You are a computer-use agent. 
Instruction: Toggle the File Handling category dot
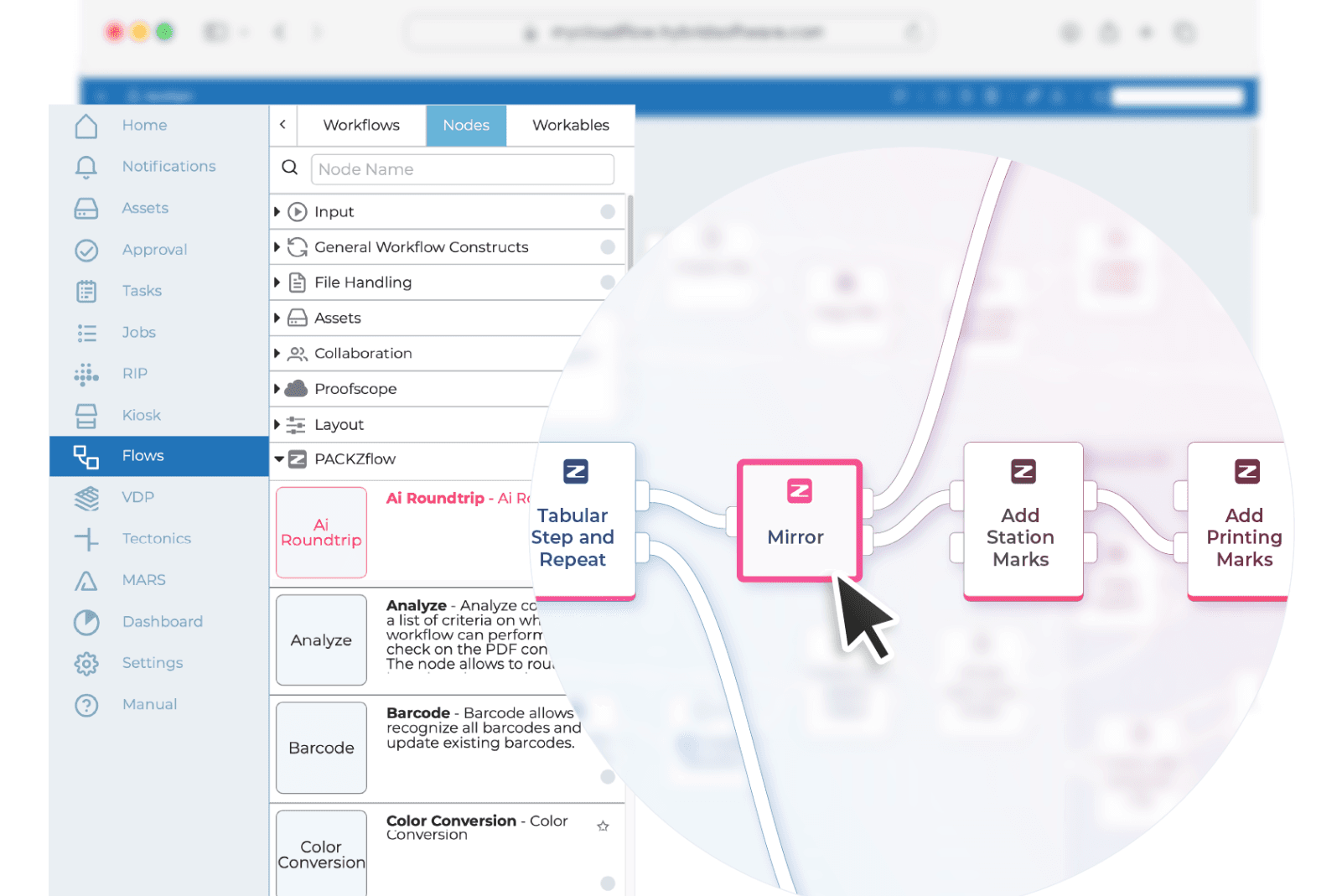(608, 282)
